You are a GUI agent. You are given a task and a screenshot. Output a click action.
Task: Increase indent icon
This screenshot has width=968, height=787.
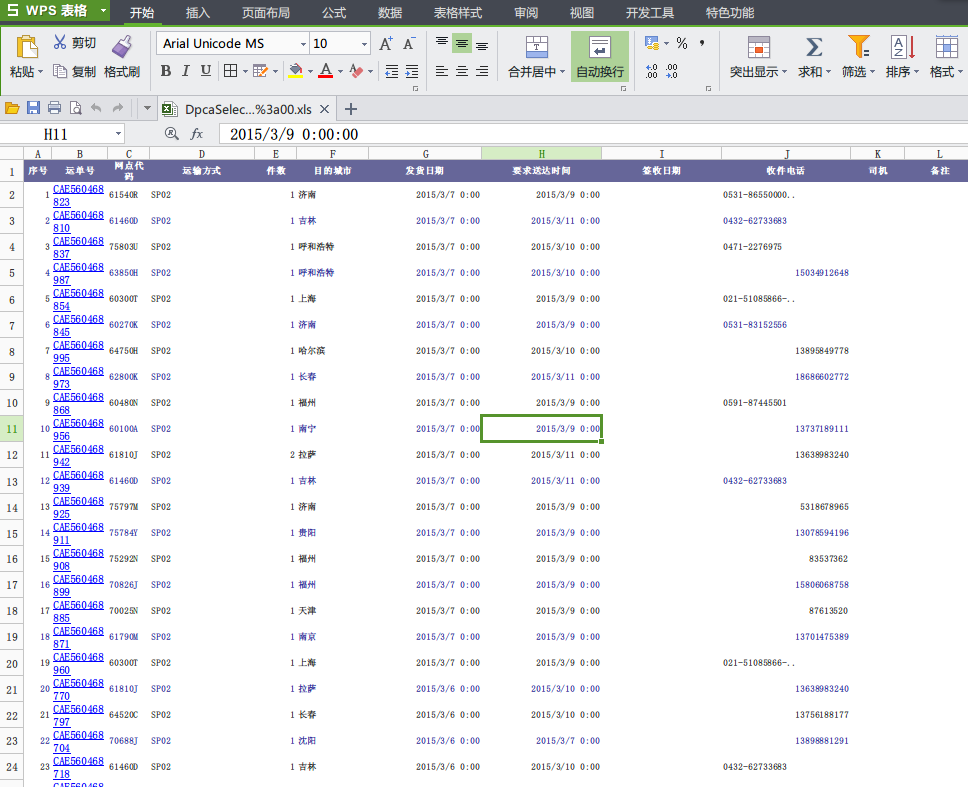412,71
